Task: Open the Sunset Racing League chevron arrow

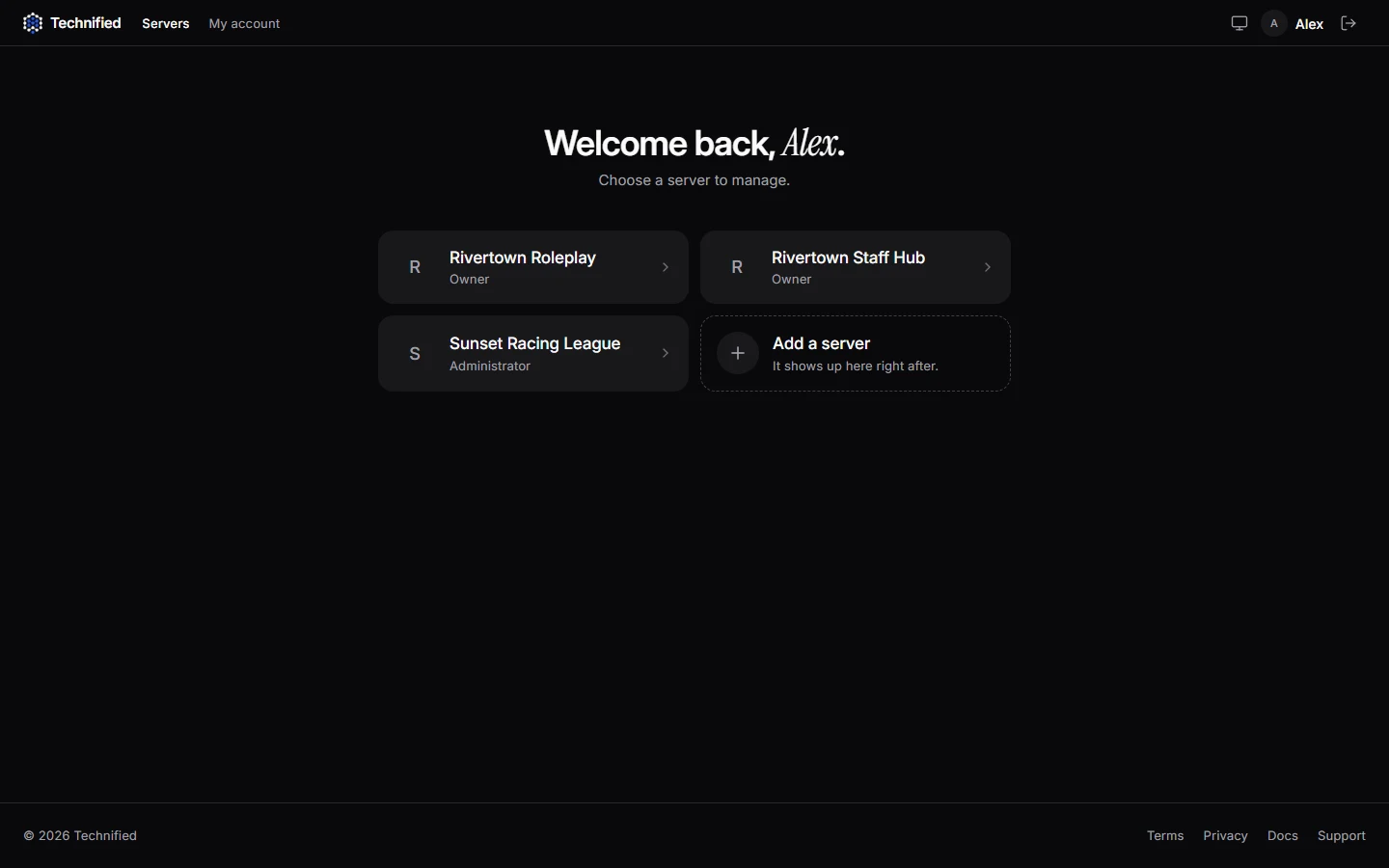Action: pos(666,353)
